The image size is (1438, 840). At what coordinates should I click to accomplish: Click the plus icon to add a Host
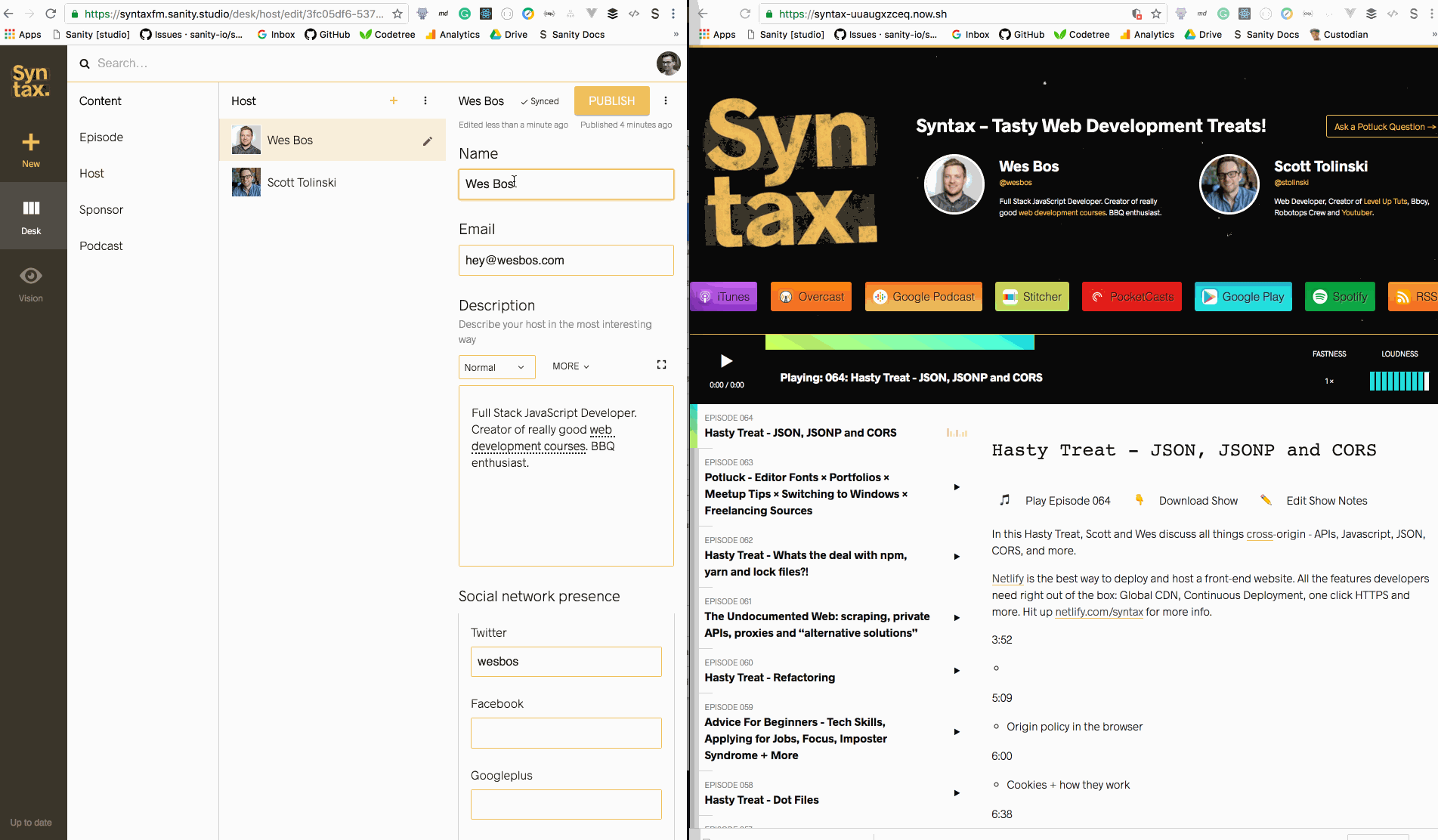click(x=393, y=100)
